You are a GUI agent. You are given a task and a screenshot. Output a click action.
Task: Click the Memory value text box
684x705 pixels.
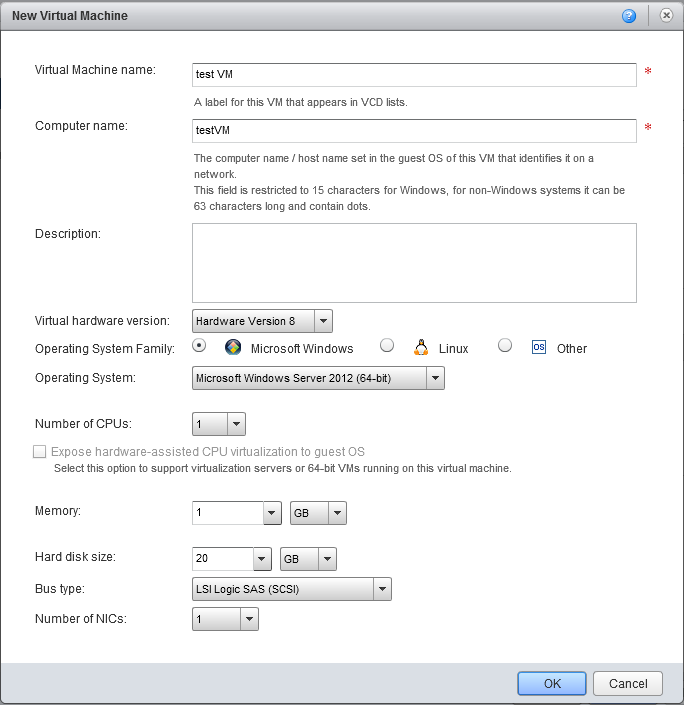228,513
